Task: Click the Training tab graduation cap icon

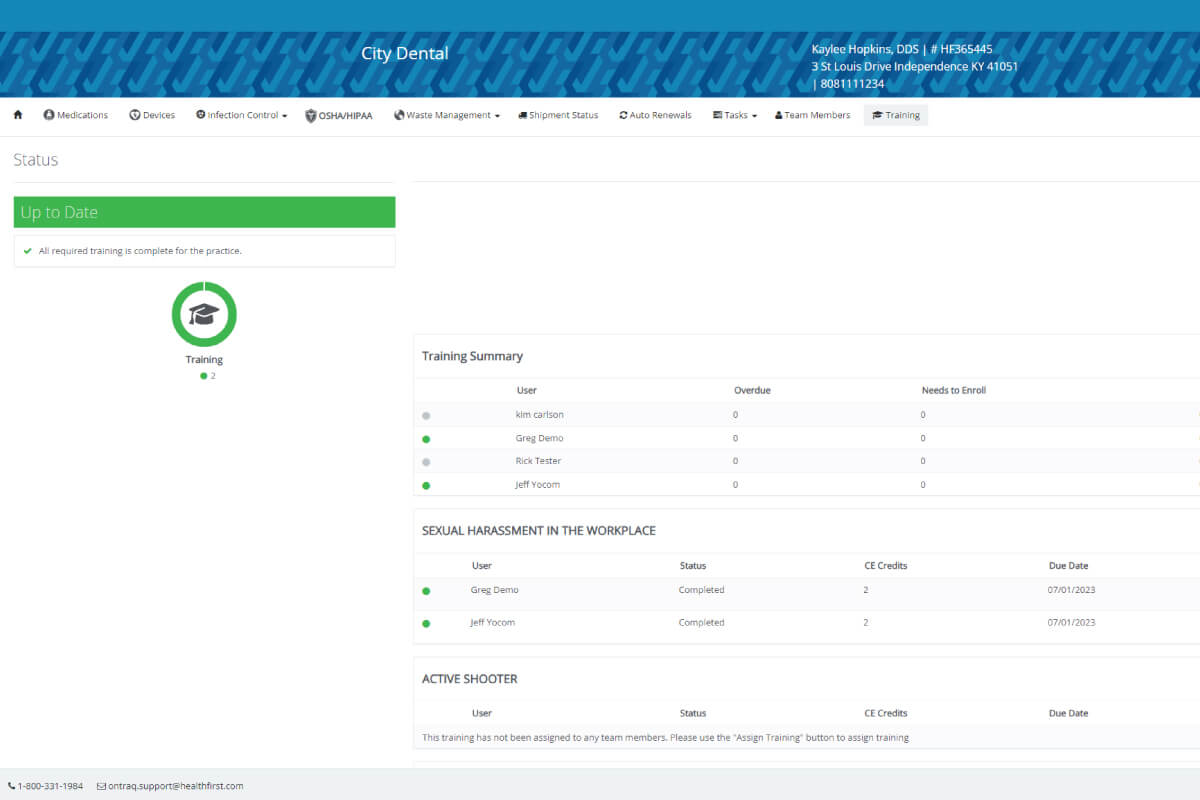Action: [x=877, y=115]
